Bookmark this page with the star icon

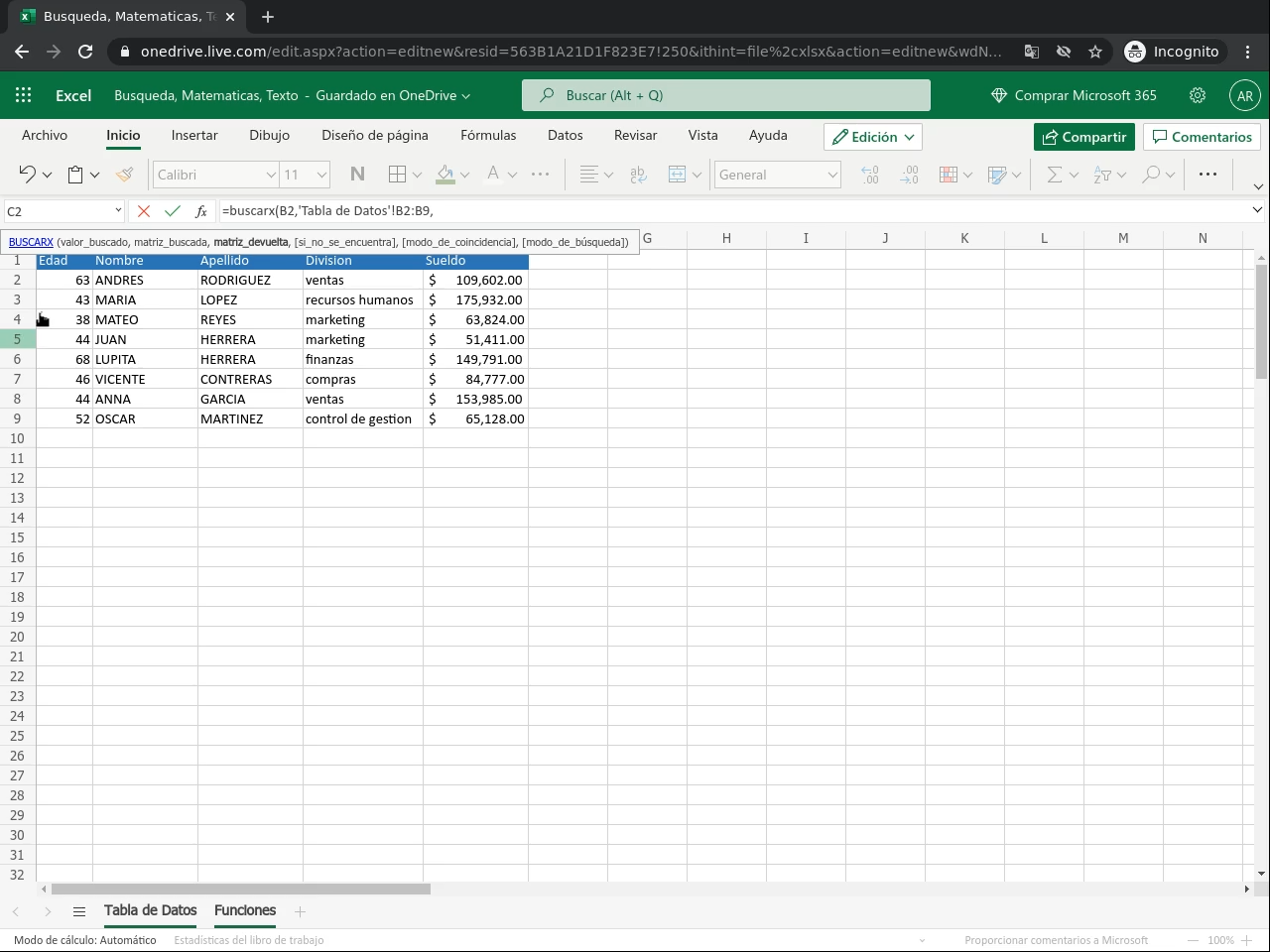point(1095,52)
